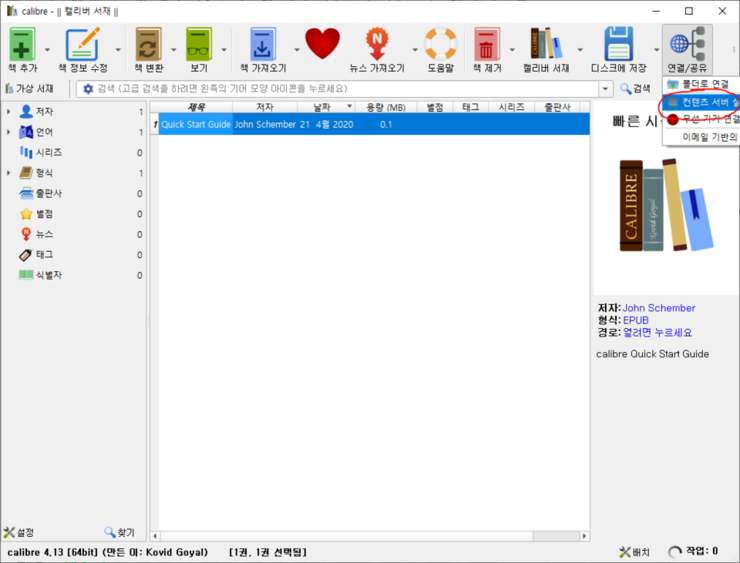
Task: Sort by 태그 column header in book list
Action: pos(471,107)
